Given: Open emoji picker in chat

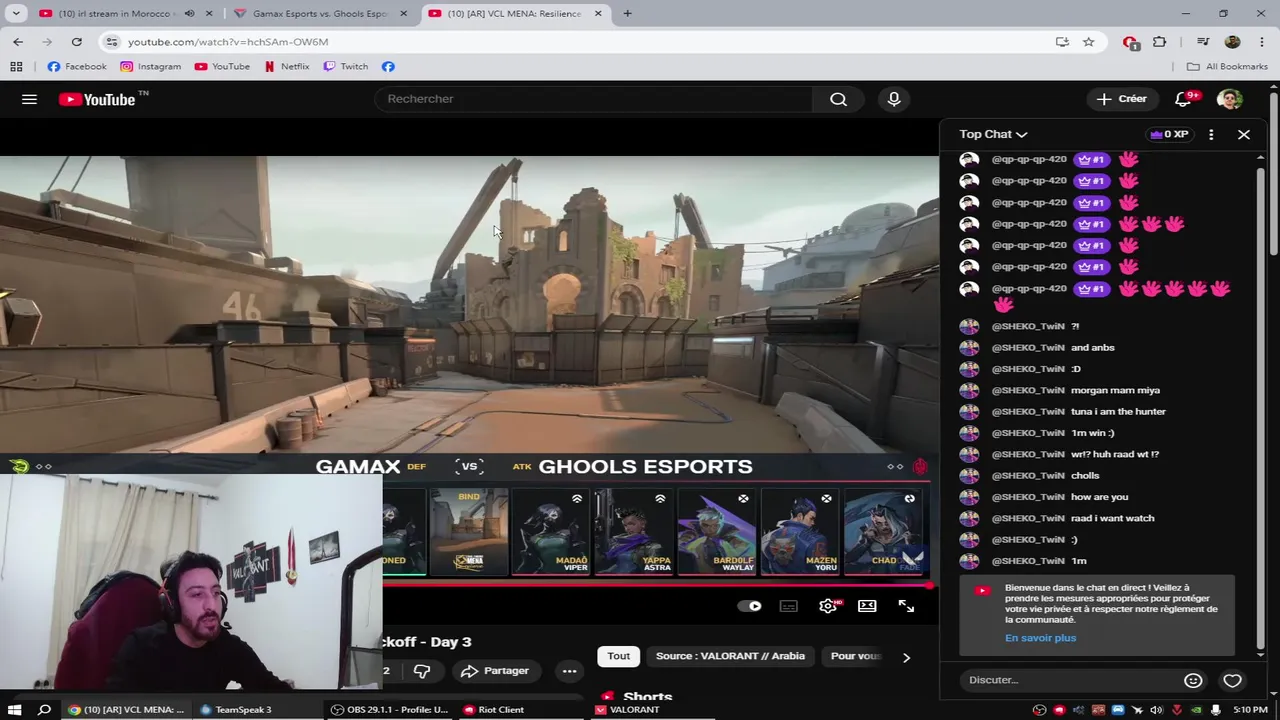Looking at the screenshot, I should click(1193, 680).
